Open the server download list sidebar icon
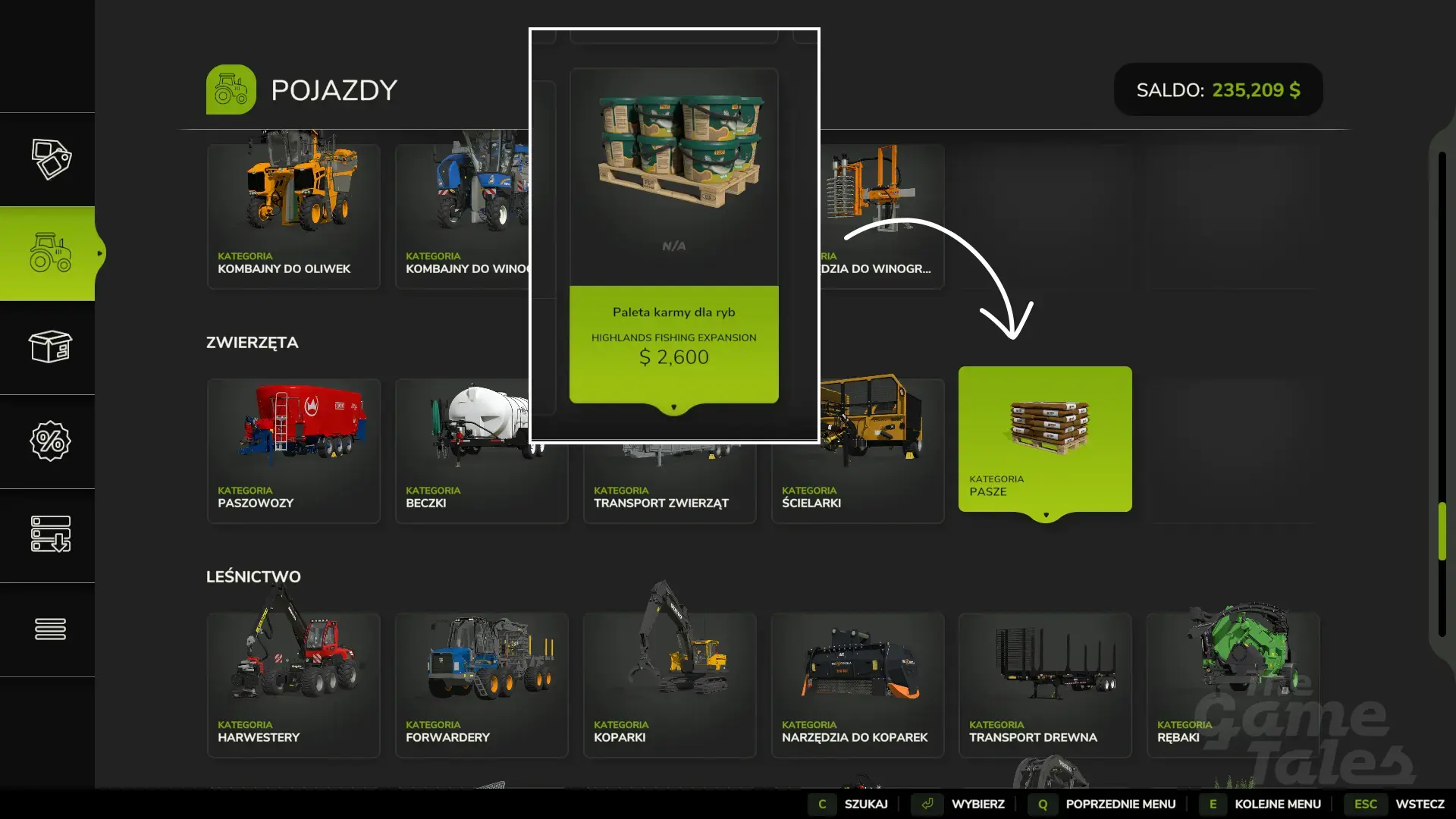The image size is (1456, 819). (x=50, y=535)
